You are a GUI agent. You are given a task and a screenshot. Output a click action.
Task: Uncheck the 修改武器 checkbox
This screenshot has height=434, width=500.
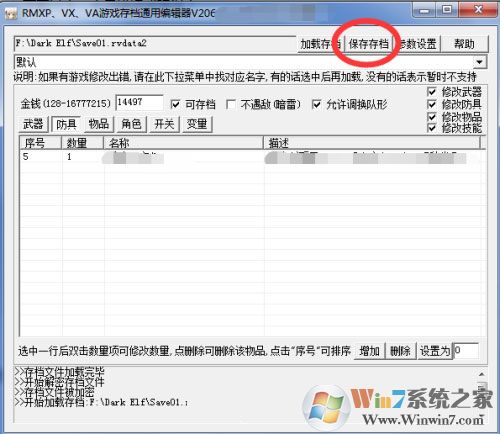click(x=432, y=92)
